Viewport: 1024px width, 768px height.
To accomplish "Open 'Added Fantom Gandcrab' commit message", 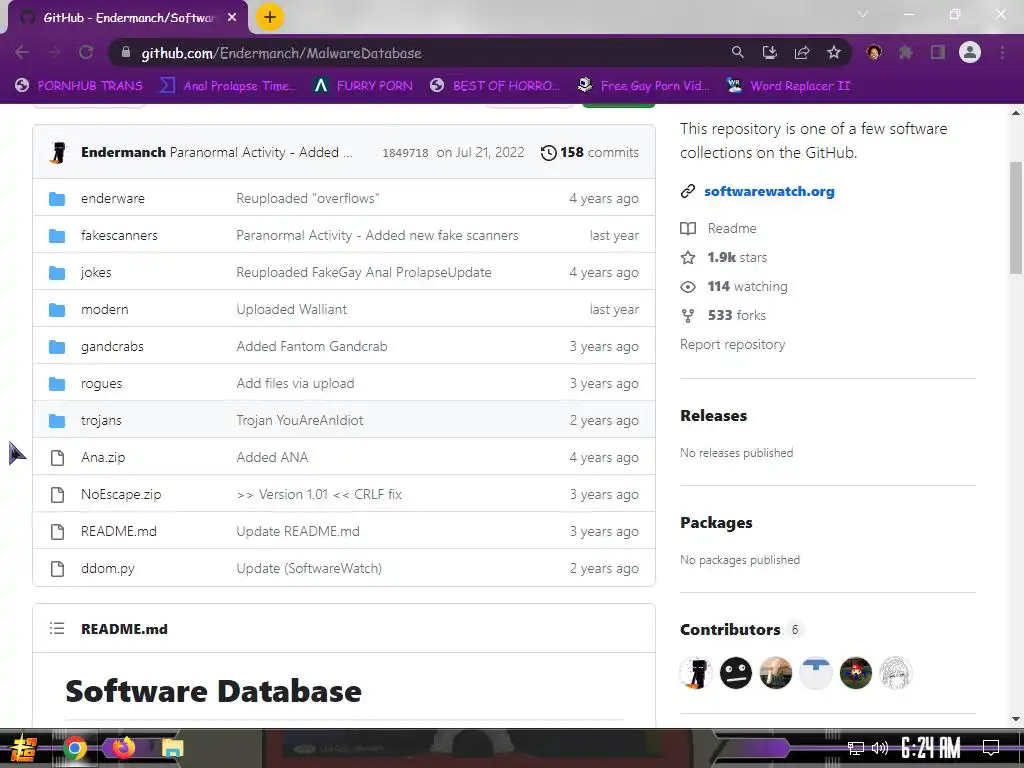I will pyautogui.click(x=312, y=346).
